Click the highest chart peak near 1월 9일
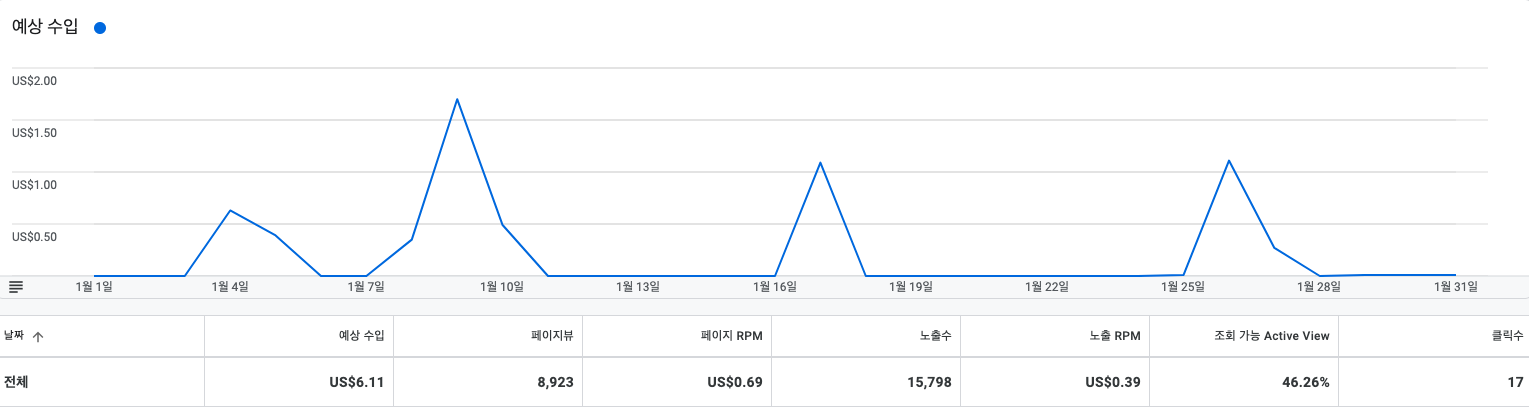 click(x=457, y=99)
